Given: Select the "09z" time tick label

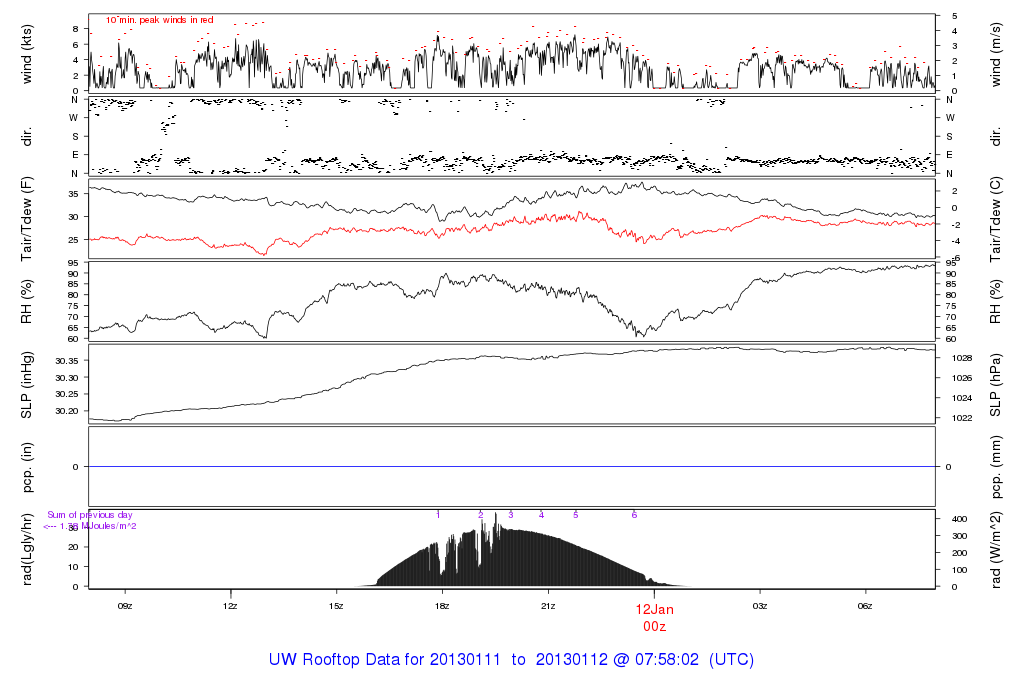Looking at the screenshot, I should pos(125,606).
